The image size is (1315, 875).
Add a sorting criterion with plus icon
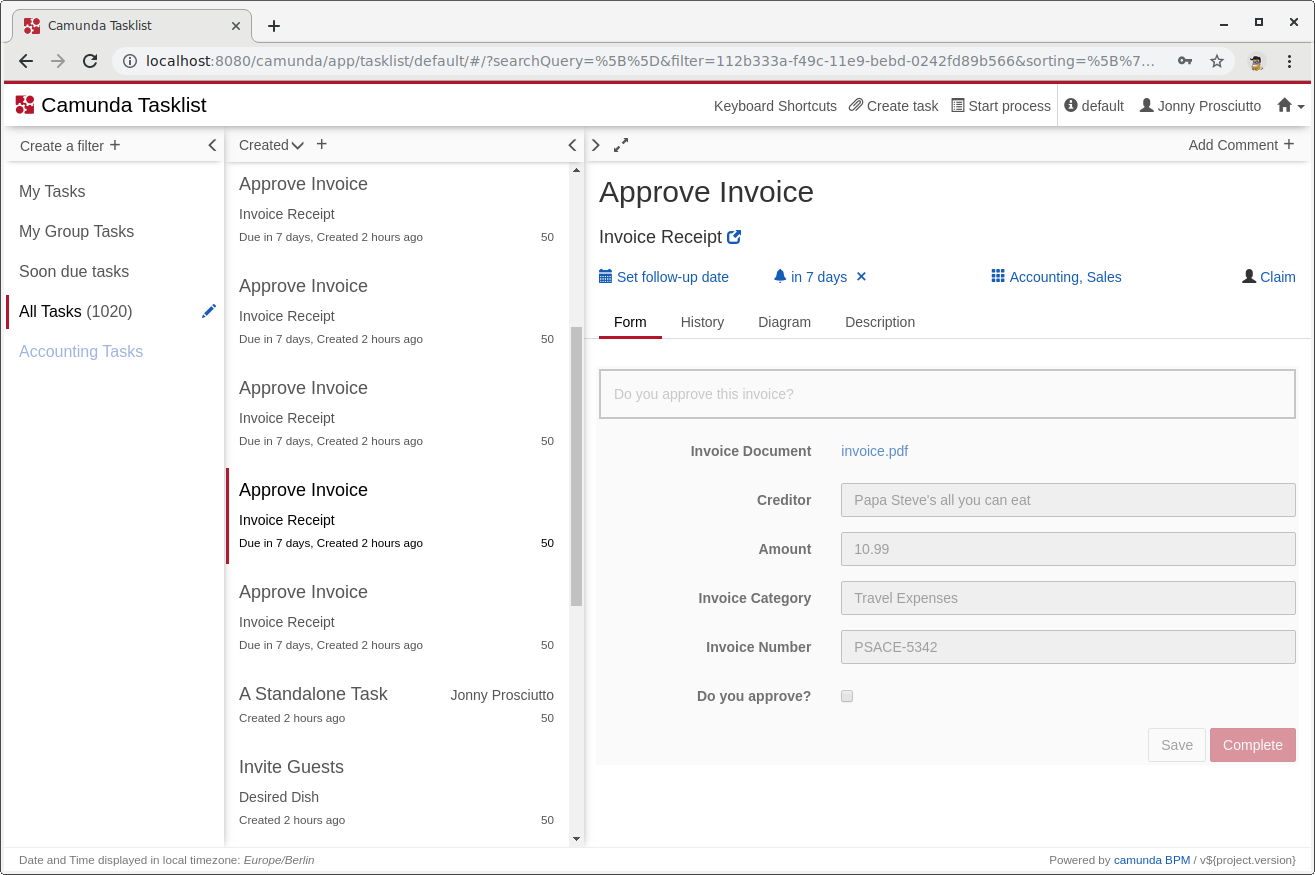tap(322, 144)
